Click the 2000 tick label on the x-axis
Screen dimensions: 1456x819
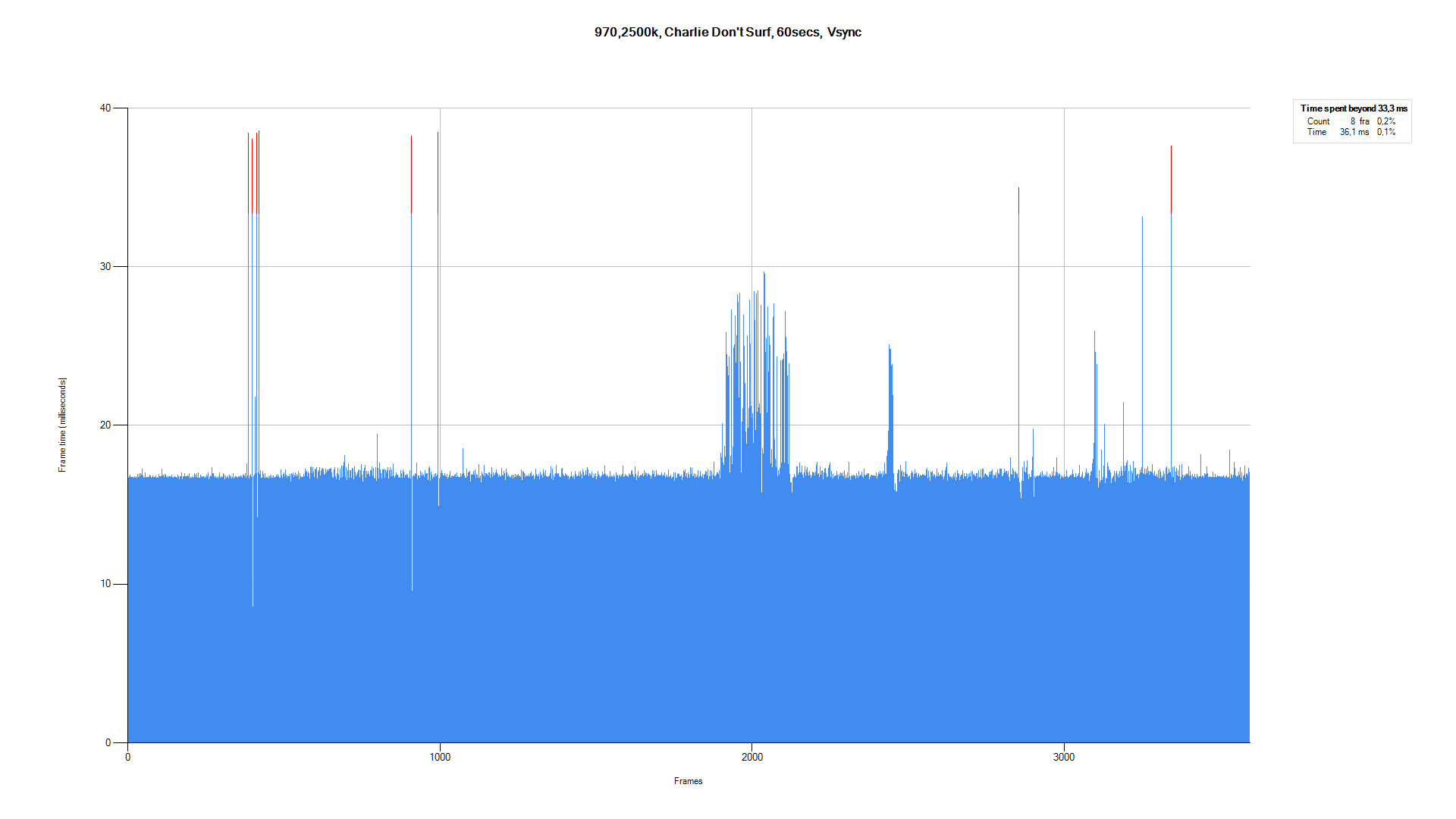pyautogui.click(x=752, y=757)
